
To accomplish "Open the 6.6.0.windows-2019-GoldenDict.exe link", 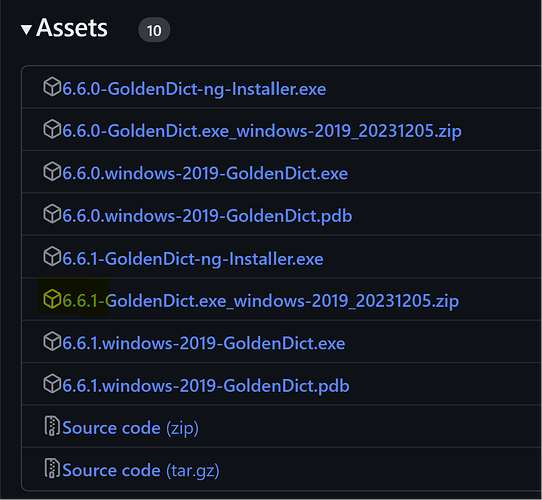I will click(x=205, y=174).
